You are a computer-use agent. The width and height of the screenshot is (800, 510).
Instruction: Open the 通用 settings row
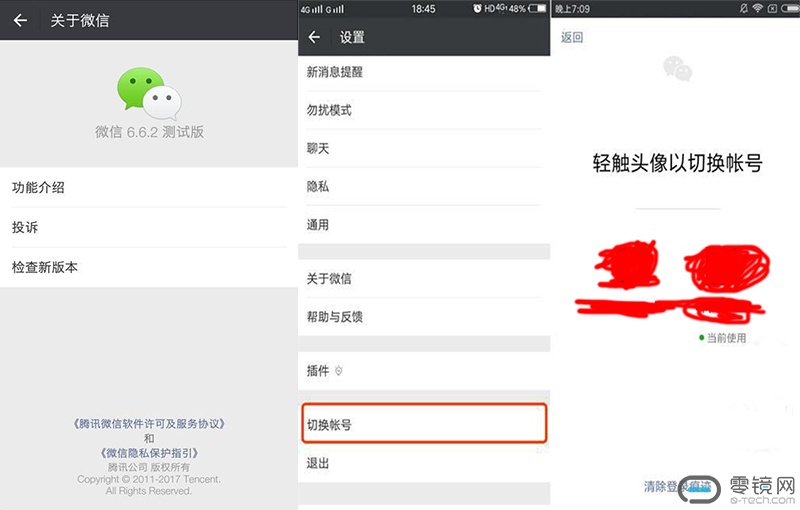tap(424, 225)
